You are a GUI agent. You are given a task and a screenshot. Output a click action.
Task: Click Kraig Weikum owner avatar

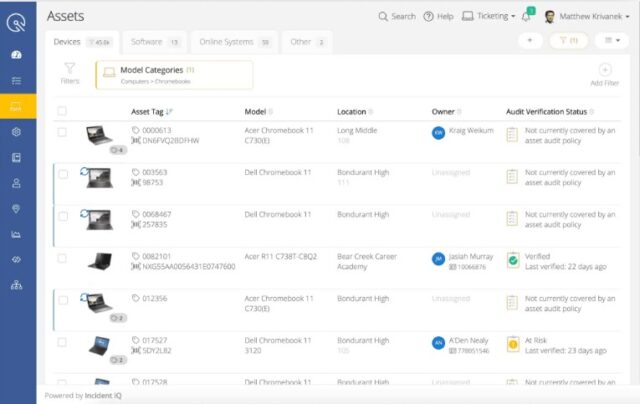point(438,133)
